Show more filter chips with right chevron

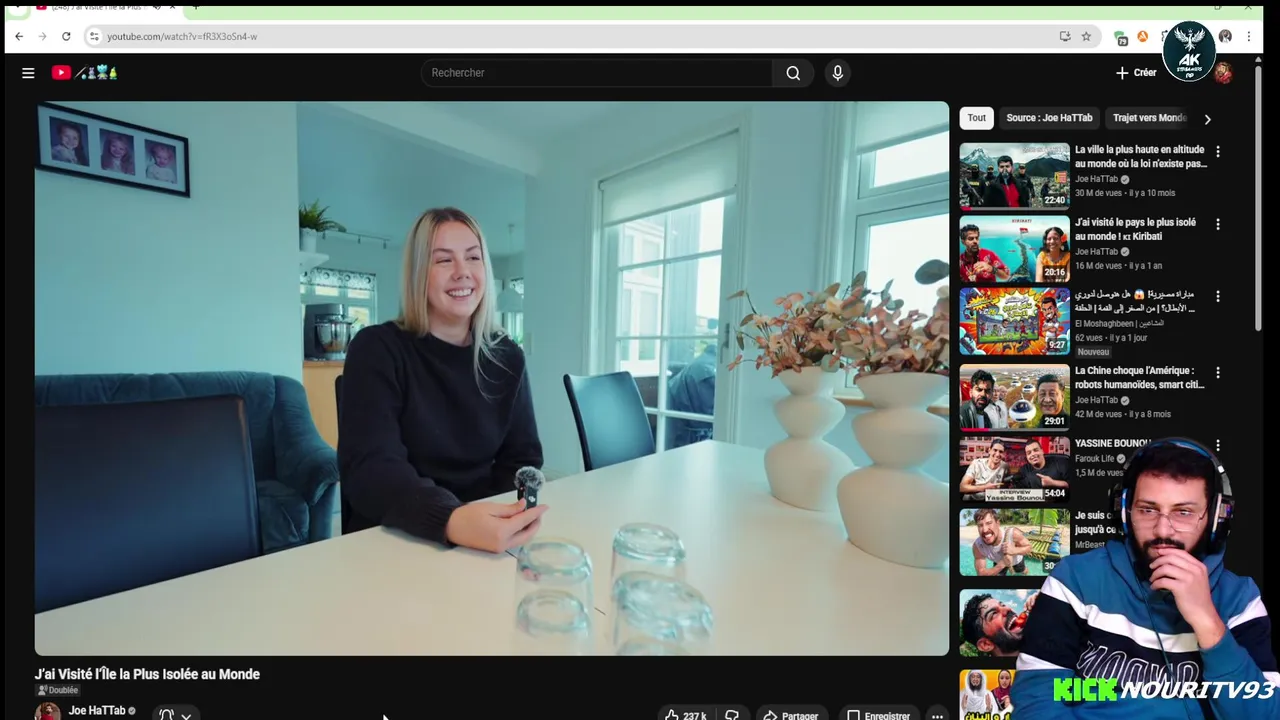pyautogui.click(x=1207, y=119)
